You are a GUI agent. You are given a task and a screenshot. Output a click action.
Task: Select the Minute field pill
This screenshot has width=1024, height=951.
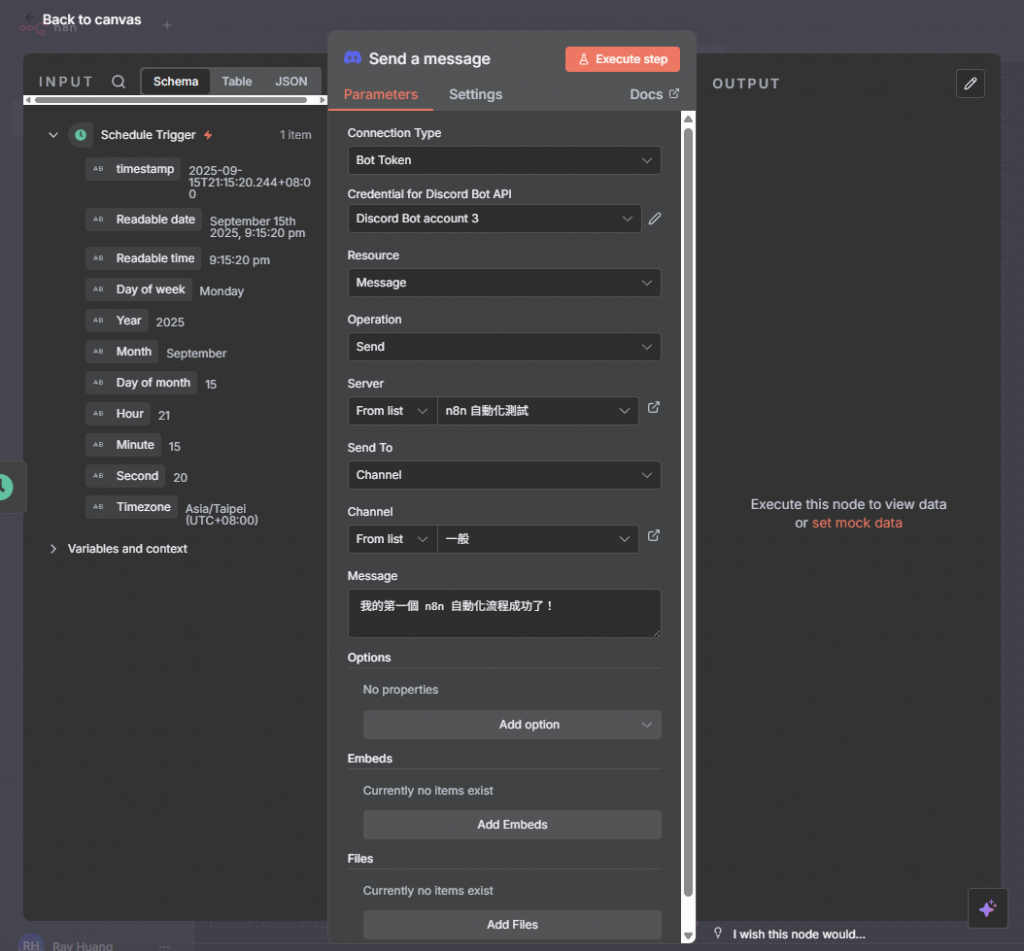pyautogui.click(x=123, y=445)
